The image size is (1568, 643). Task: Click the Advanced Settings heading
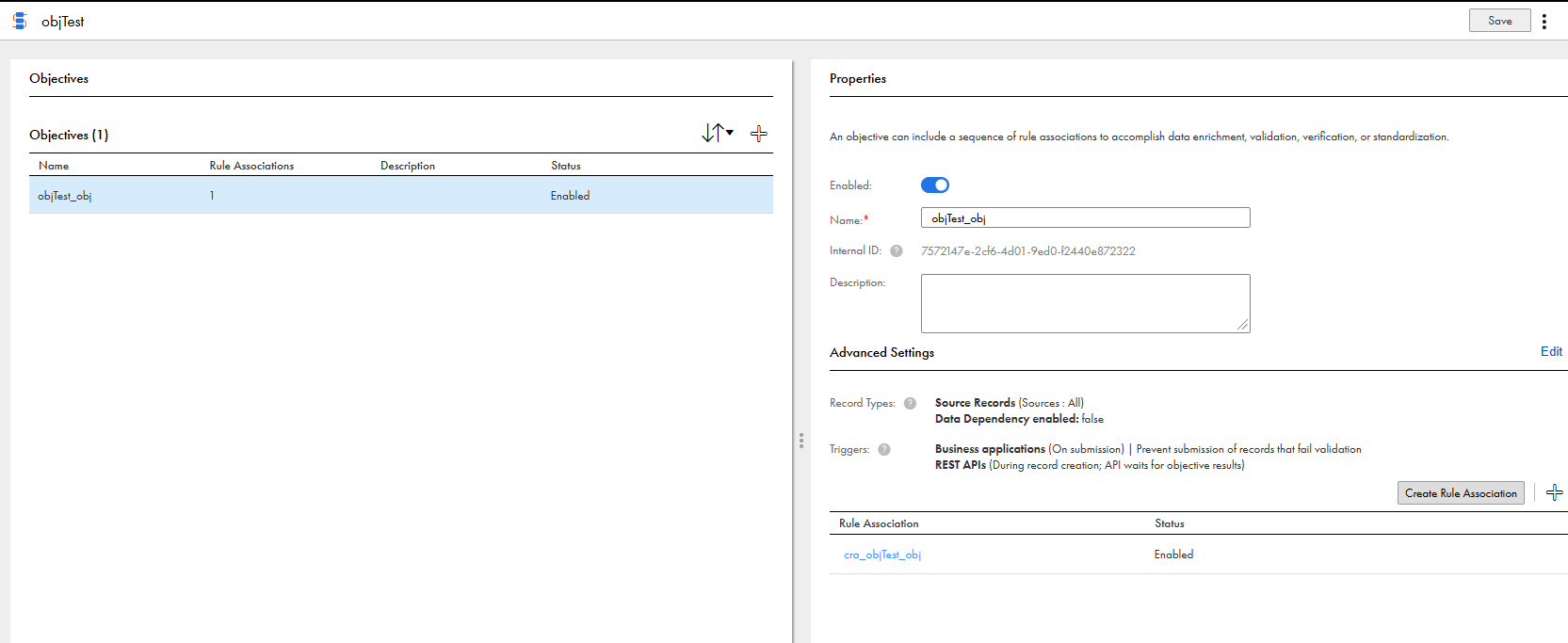point(881,352)
